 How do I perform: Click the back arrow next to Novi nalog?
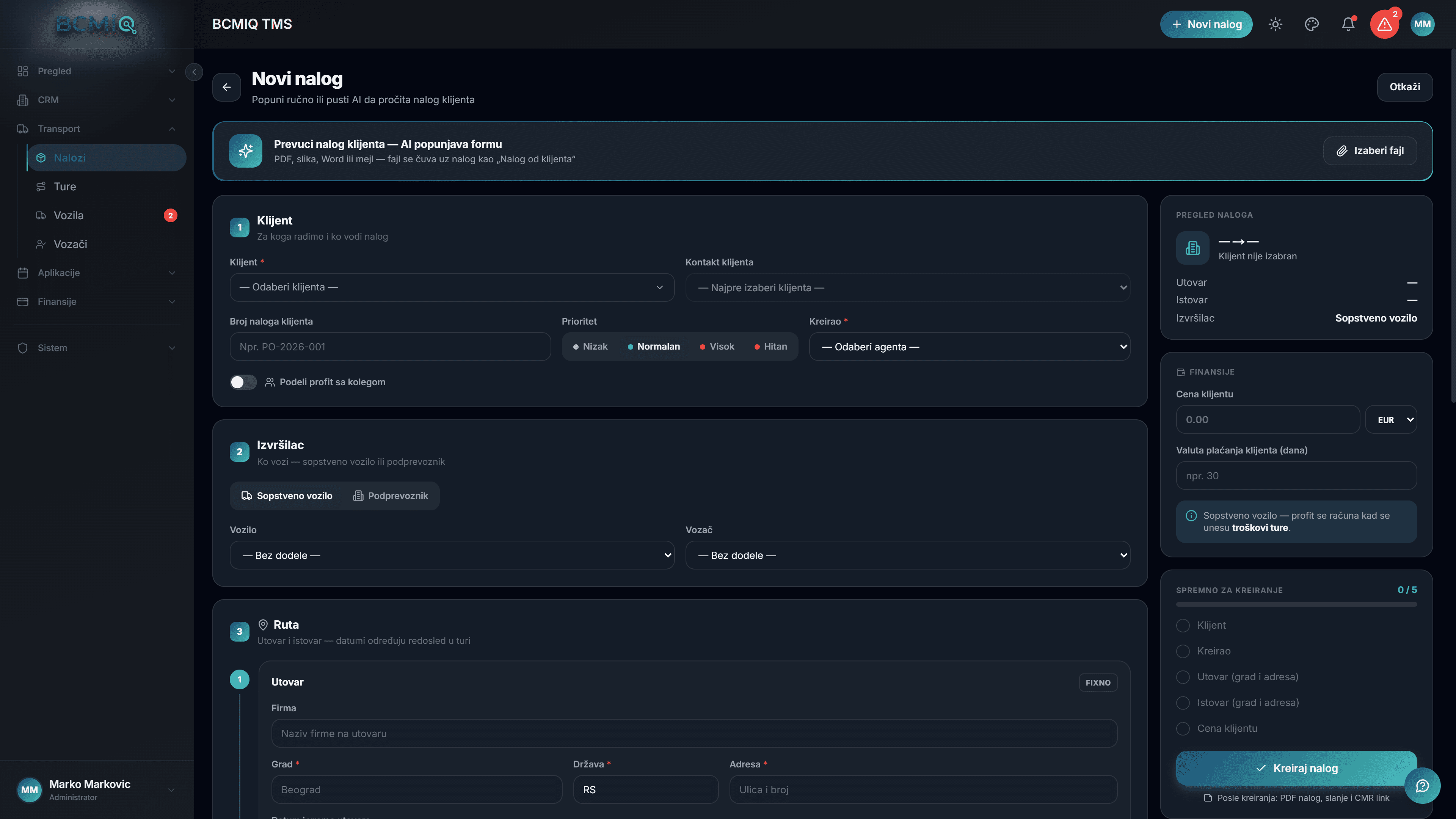pos(227,87)
